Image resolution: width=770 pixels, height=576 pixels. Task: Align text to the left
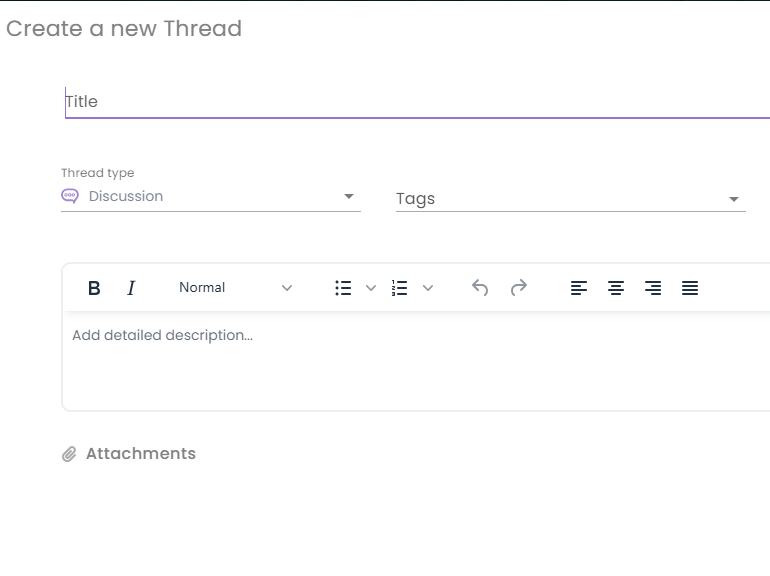pyautogui.click(x=579, y=288)
